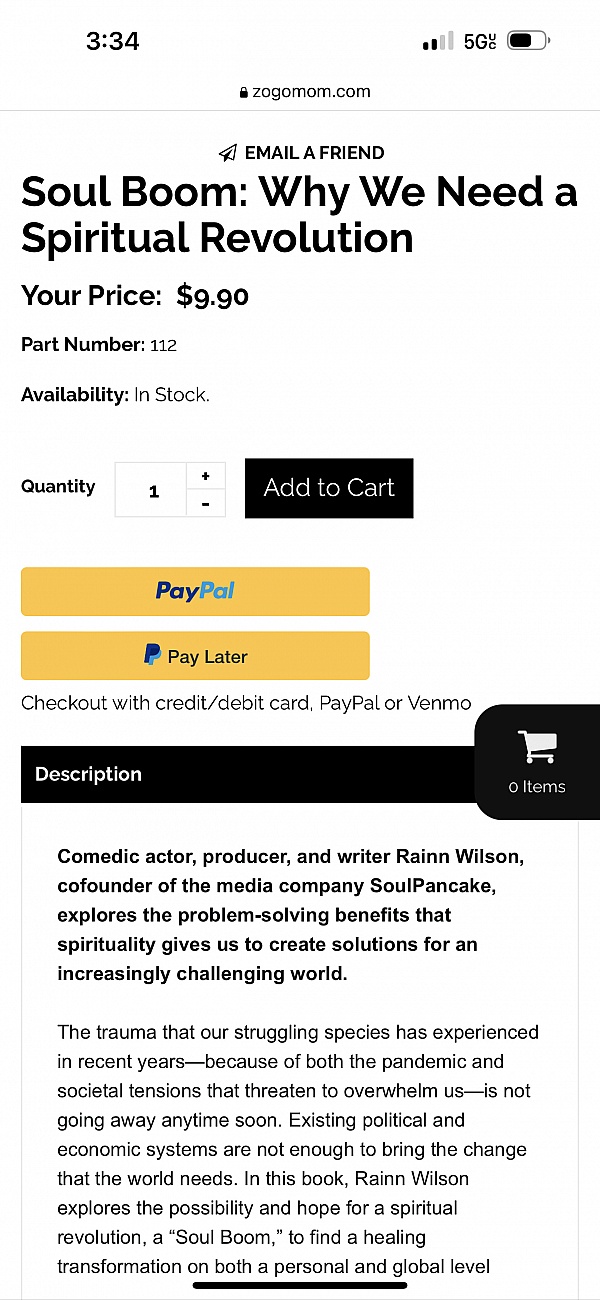Tap the lock icon beside zogomom.com
The height and width of the screenshot is (1300, 600).
point(243,92)
